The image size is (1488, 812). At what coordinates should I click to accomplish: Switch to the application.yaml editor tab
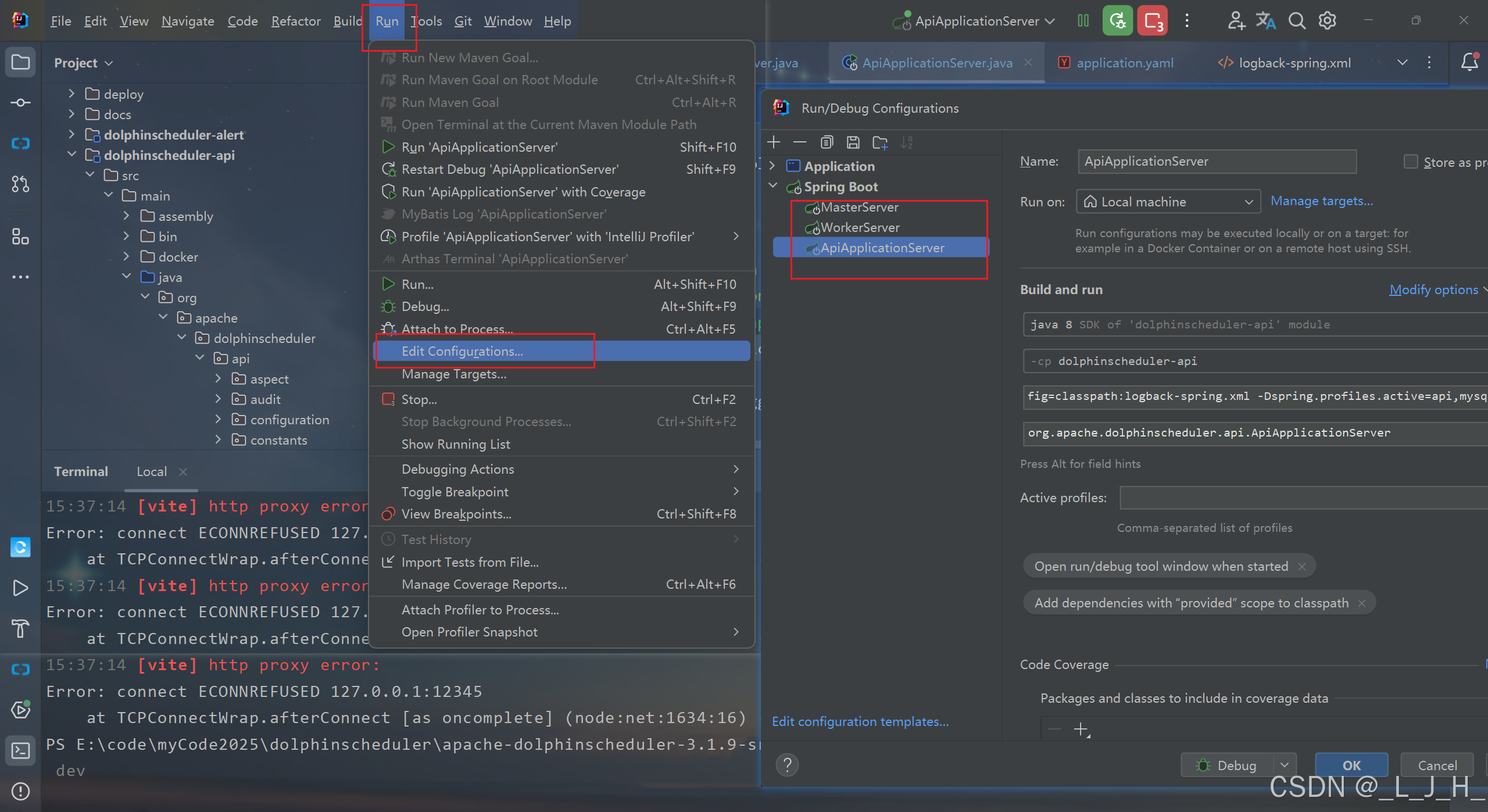(x=1124, y=63)
